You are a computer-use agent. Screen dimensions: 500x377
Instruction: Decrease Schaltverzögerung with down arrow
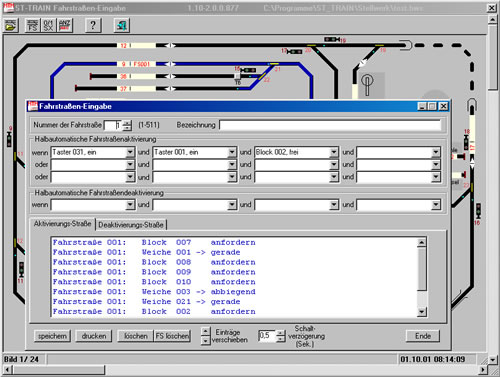click(281, 339)
